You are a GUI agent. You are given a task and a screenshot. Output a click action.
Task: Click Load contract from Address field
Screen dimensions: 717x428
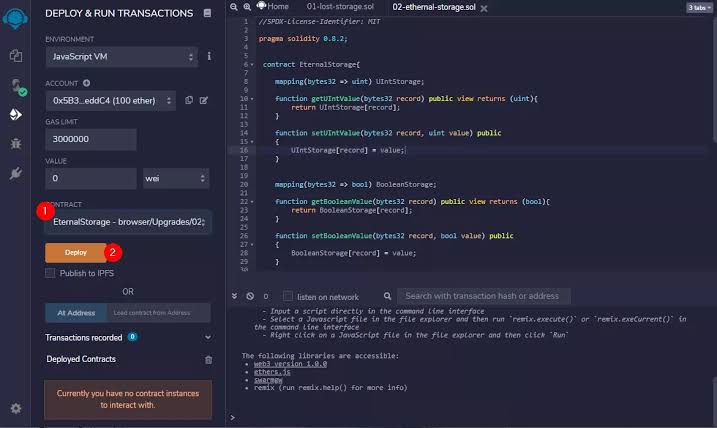(x=158, y=313)
